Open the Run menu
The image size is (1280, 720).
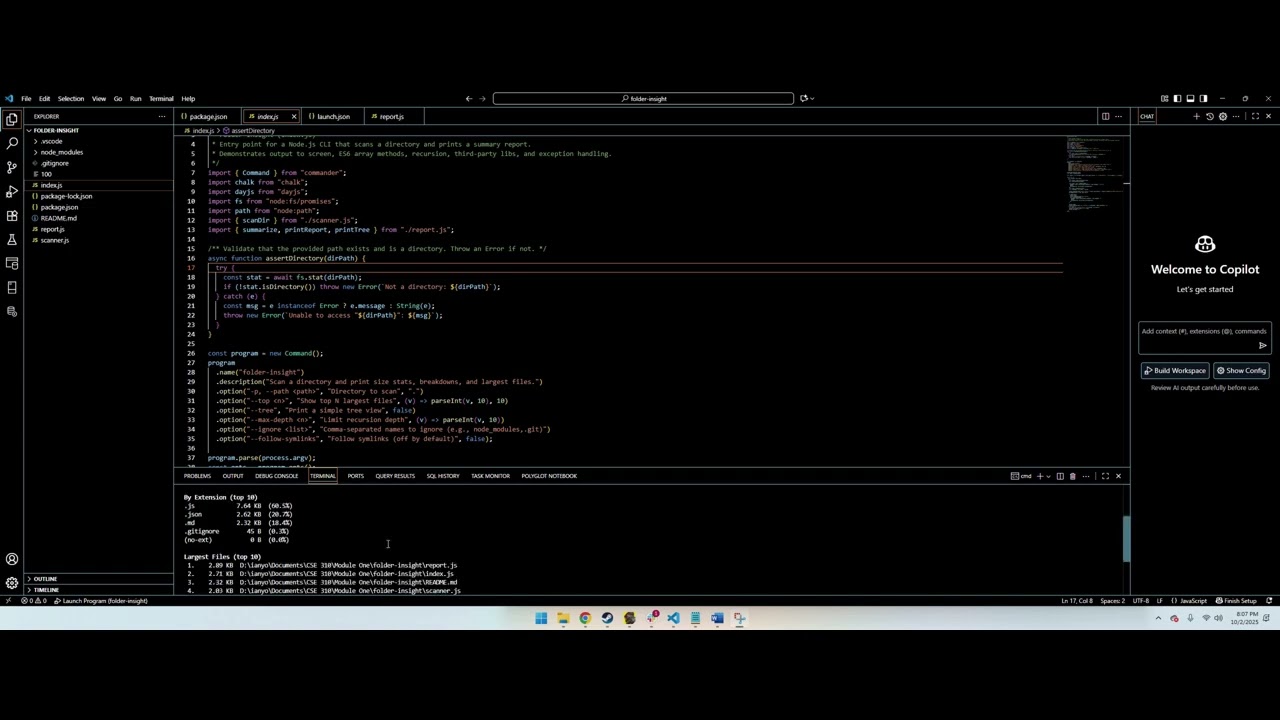pos(135,98)
